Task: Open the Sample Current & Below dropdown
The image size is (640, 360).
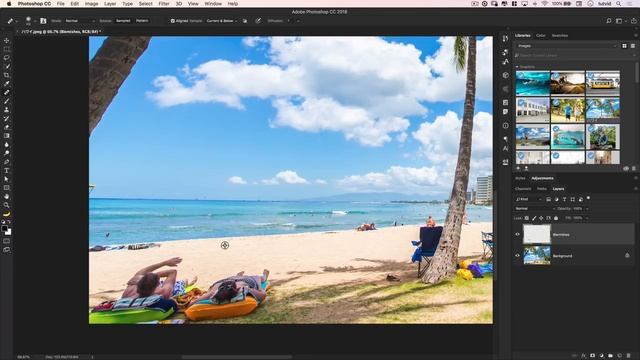Action: pyautogui.click(x=222, y=21)
